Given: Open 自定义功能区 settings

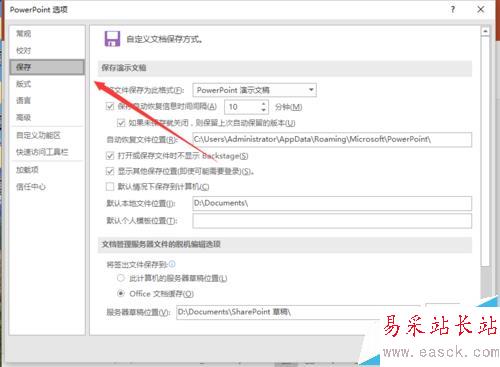Looking at the screenshot, I should point(38,135).
